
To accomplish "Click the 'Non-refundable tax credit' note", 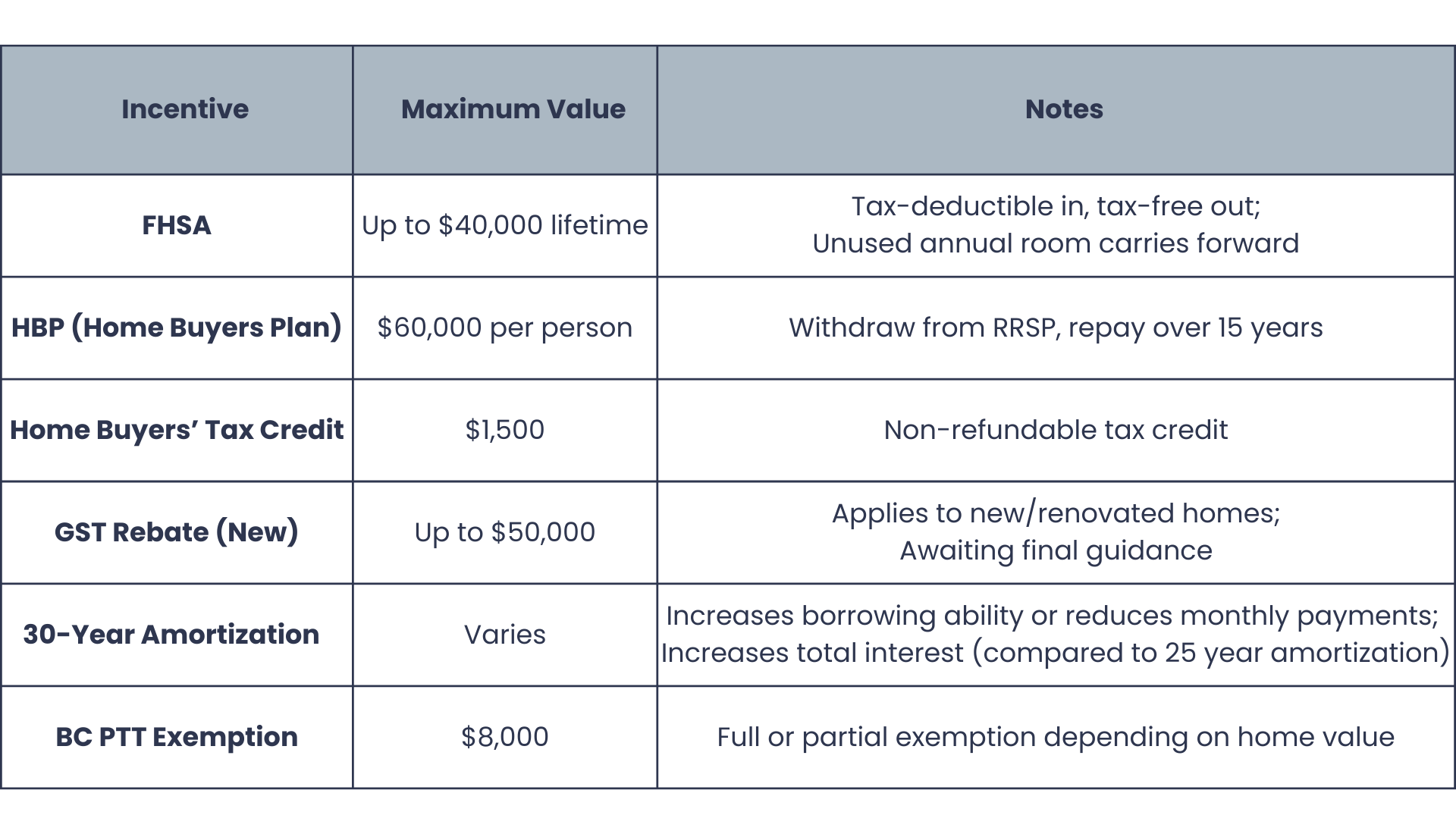I will (x=1056, y=430).
